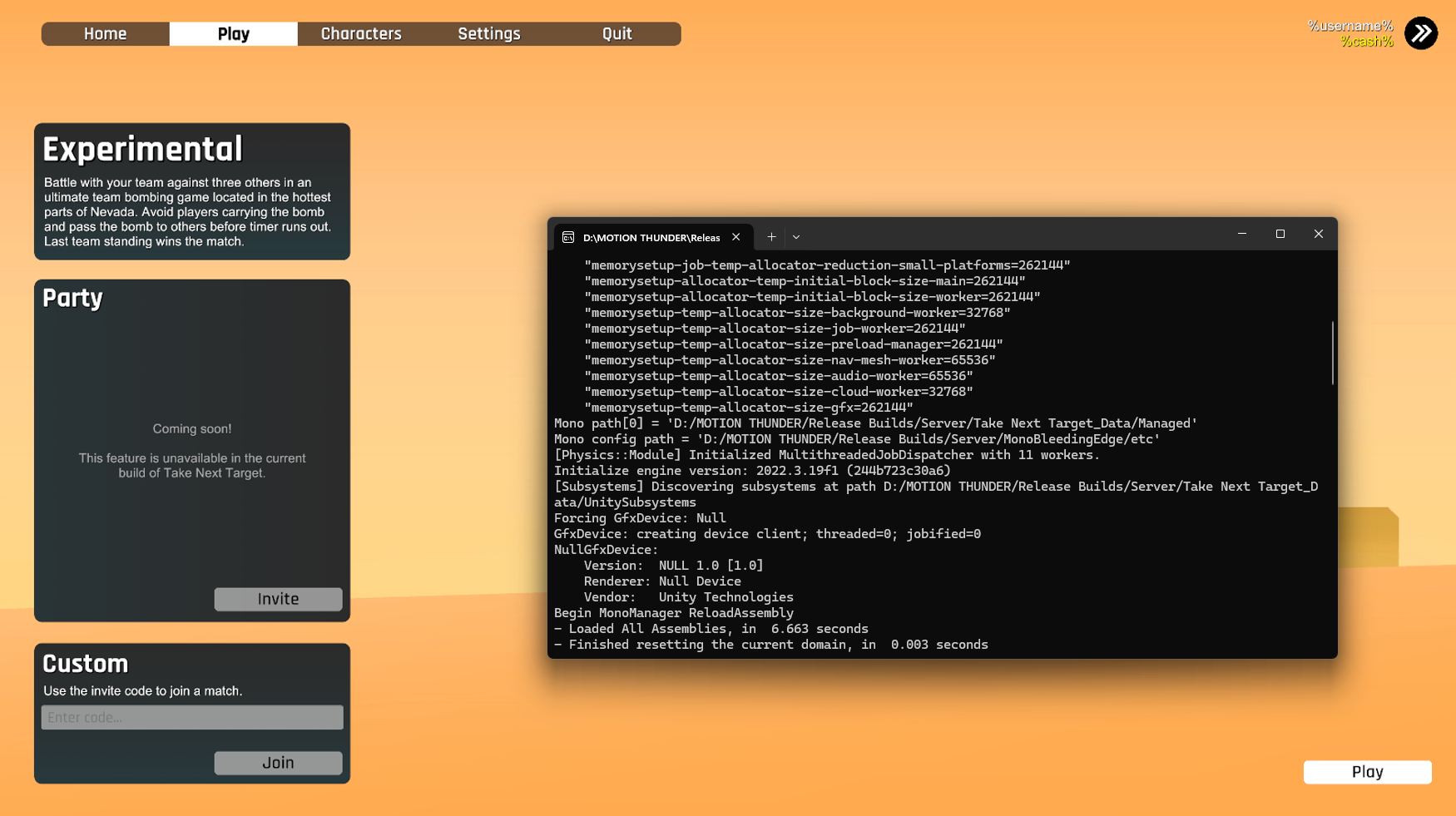The width and height of the screenshot is (1456, 816).
Task: Focus the Enter code input field
Action: pos(192,717)
